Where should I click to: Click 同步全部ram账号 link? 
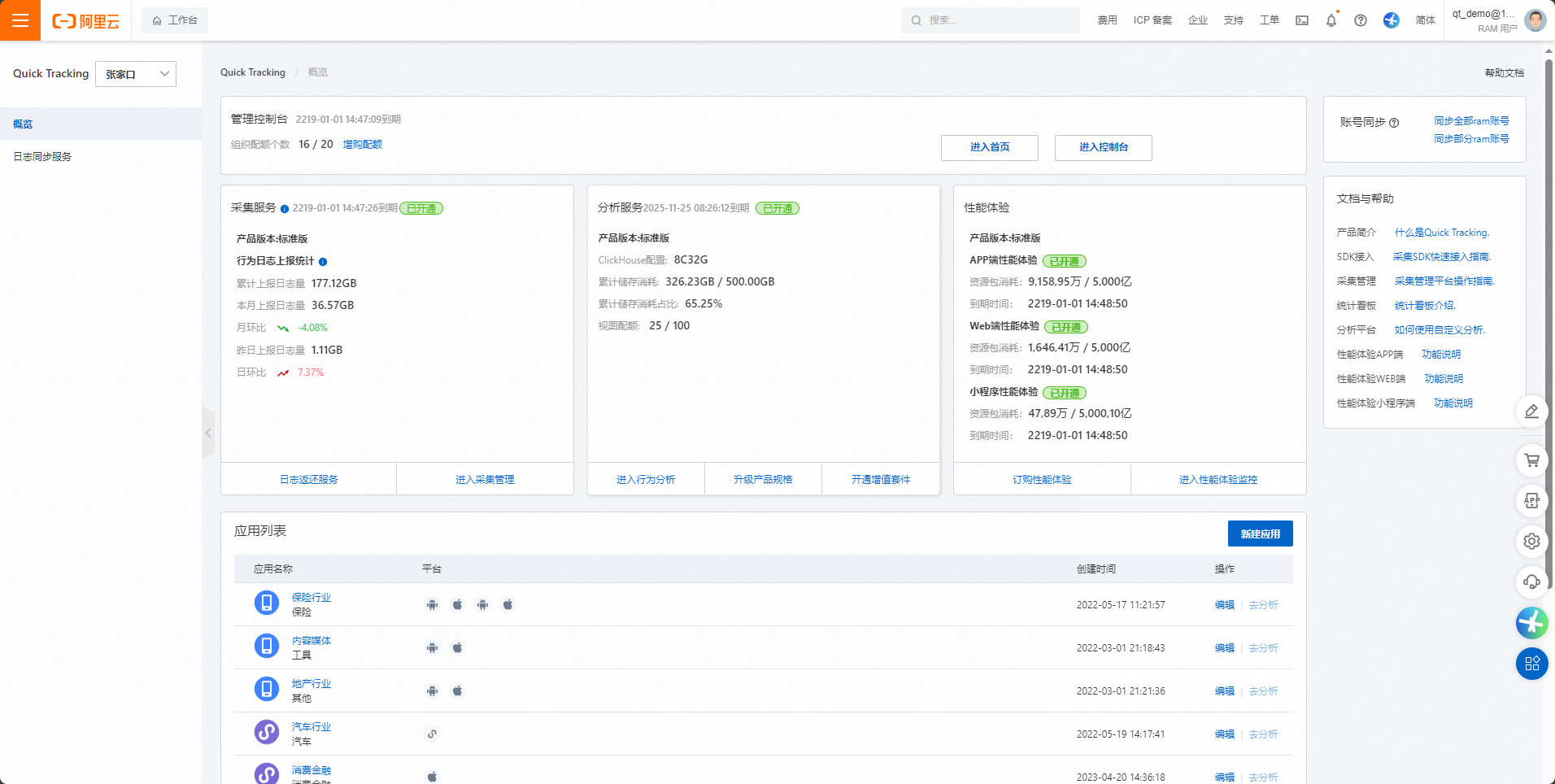pos(1471,120)
